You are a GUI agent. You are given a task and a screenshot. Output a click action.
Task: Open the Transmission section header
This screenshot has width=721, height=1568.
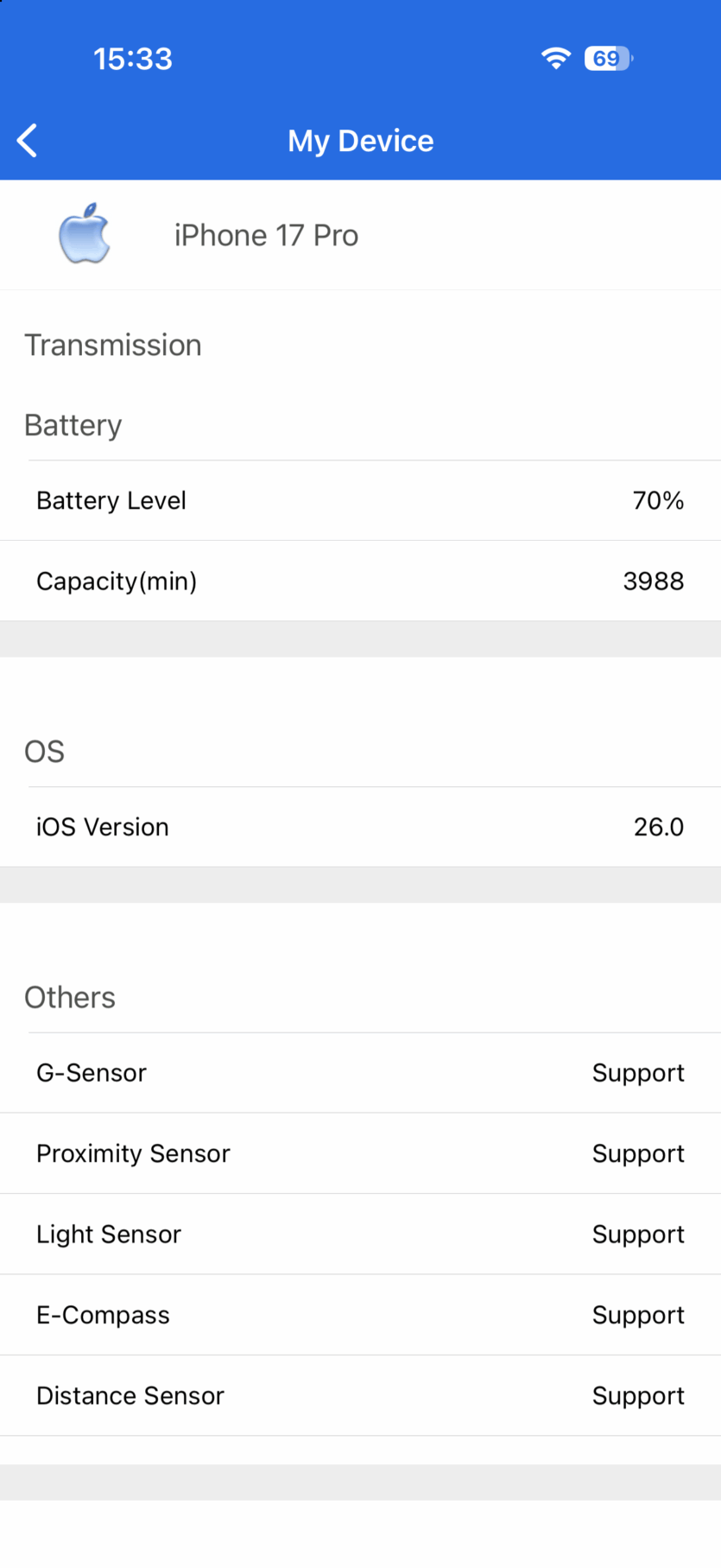pos(113,346)
